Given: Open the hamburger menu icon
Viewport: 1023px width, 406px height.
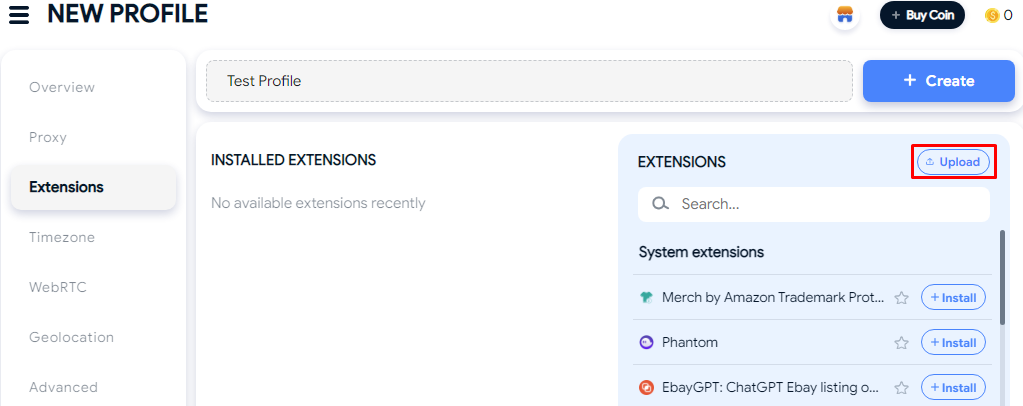Looking at the screenshot, I should 19,15.
